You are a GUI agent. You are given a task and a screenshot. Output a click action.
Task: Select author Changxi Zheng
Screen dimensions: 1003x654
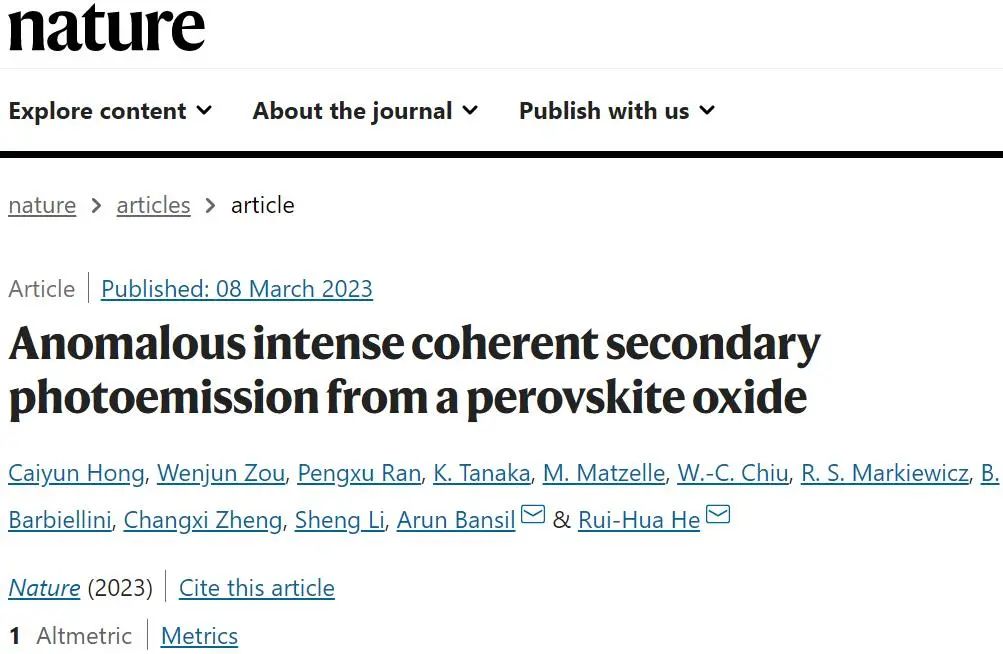pos(203,520)
